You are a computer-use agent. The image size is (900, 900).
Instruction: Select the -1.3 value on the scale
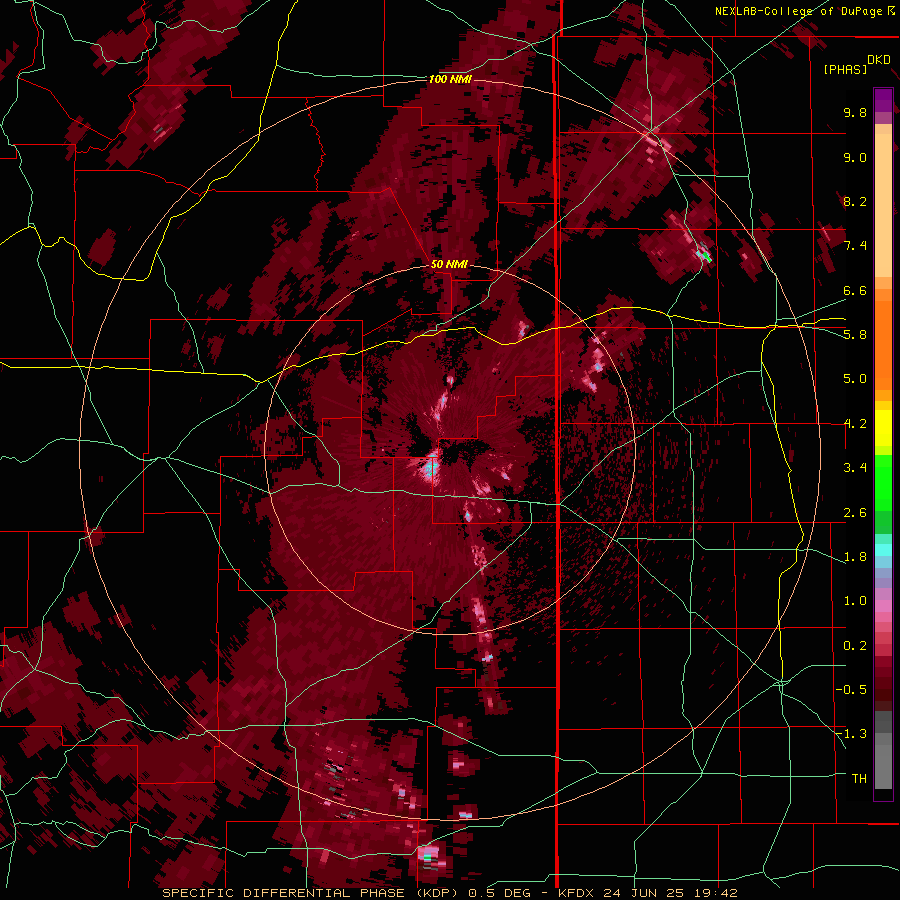coord(851,734)
